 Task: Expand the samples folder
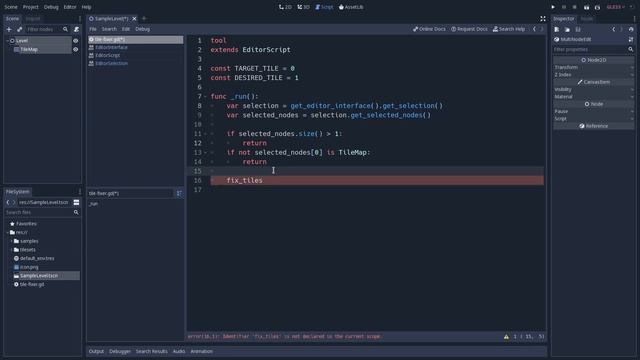tap(11, 241)
